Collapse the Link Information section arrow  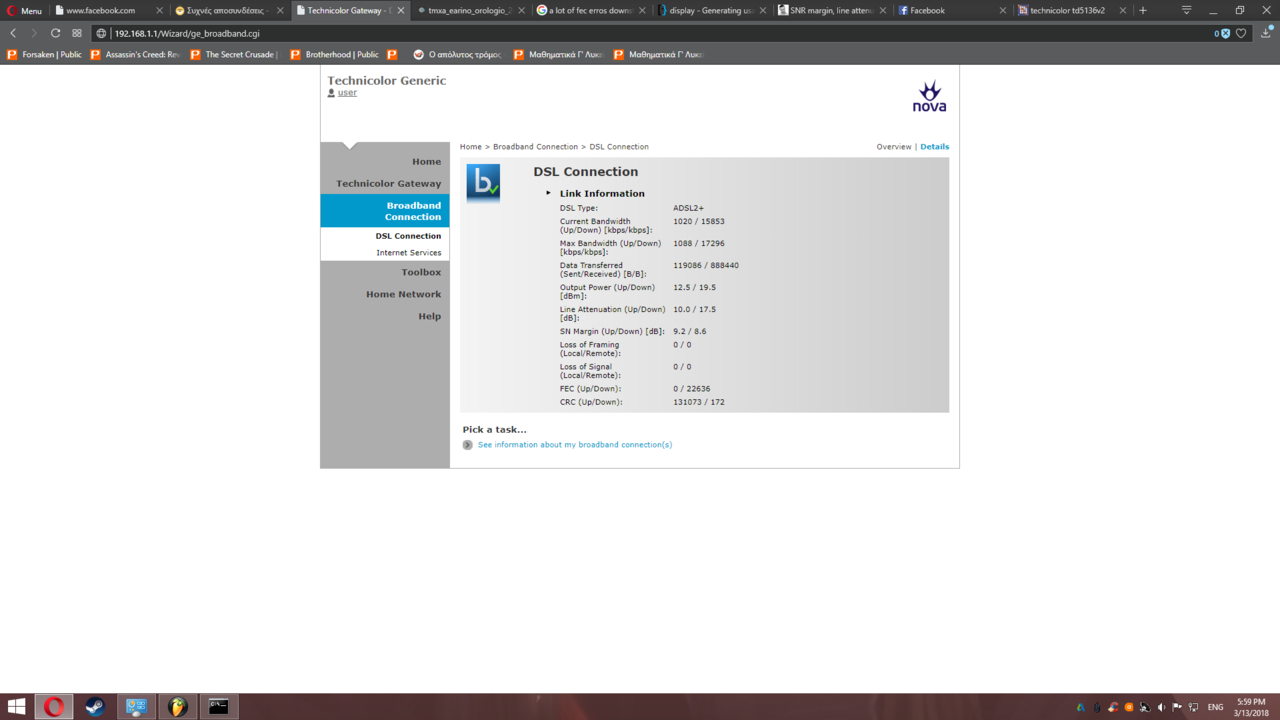tap(548, 193)
